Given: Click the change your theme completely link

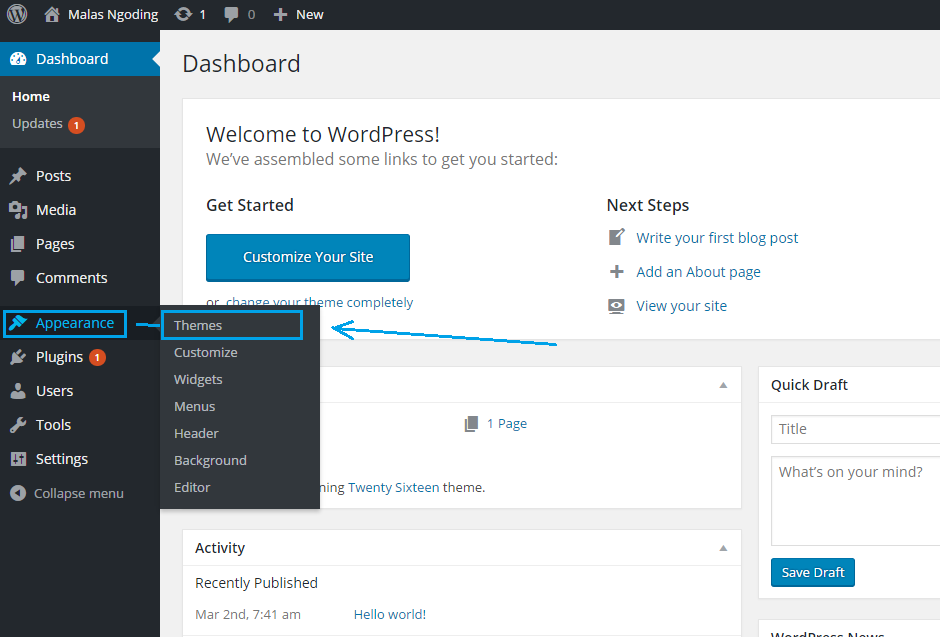Looking at the screenshot, I should click(319, 302).
